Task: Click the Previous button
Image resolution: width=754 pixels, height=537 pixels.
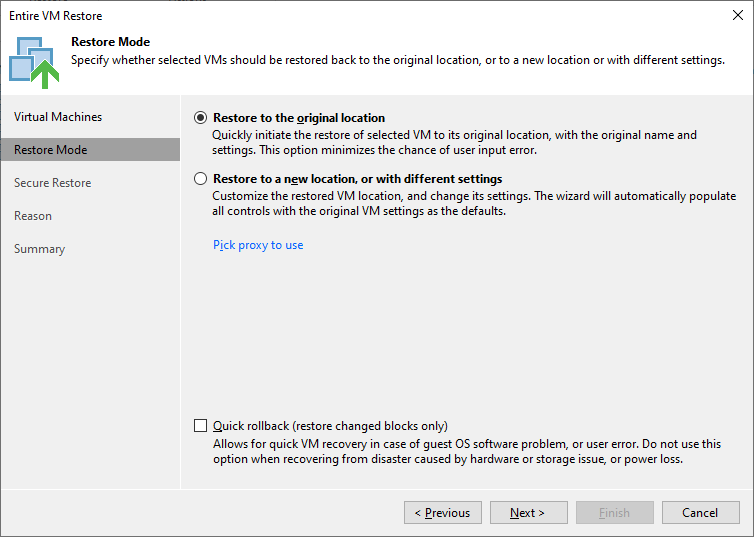Action: point(443,512)
